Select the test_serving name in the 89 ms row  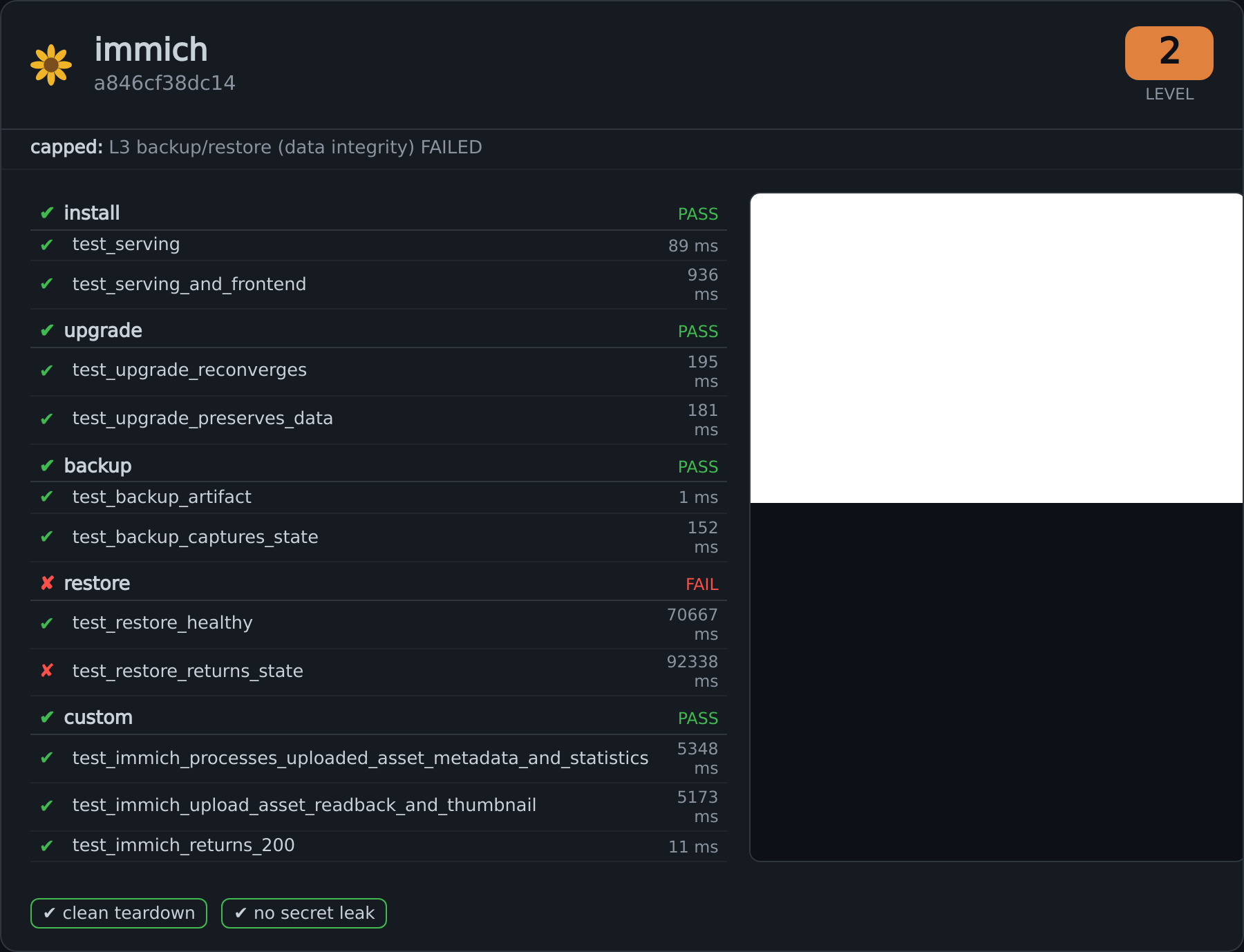click(x=126, y=245)
